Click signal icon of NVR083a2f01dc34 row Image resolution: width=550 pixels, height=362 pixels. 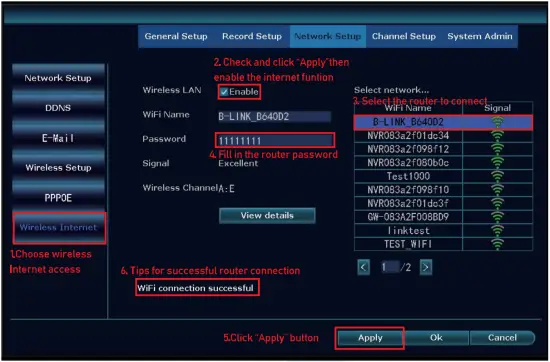[497, 136]
